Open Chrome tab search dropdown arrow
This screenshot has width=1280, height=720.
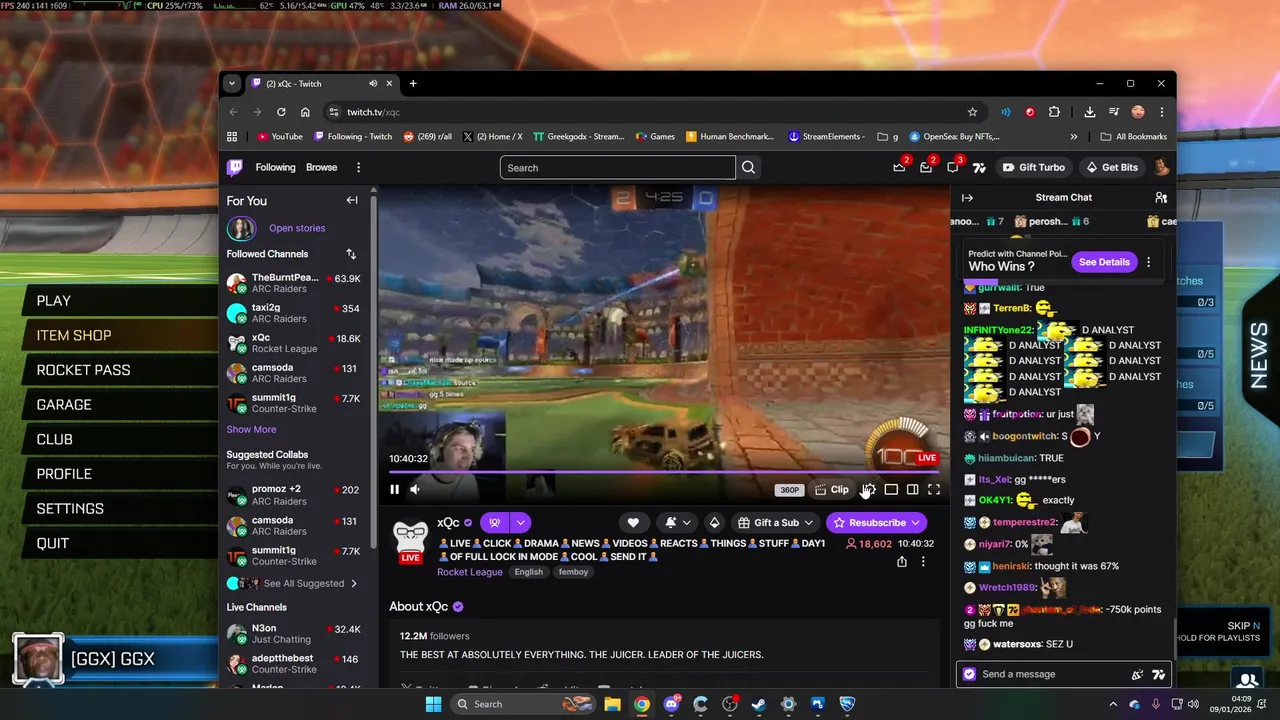pyautogui.click(x=232, y=83)
